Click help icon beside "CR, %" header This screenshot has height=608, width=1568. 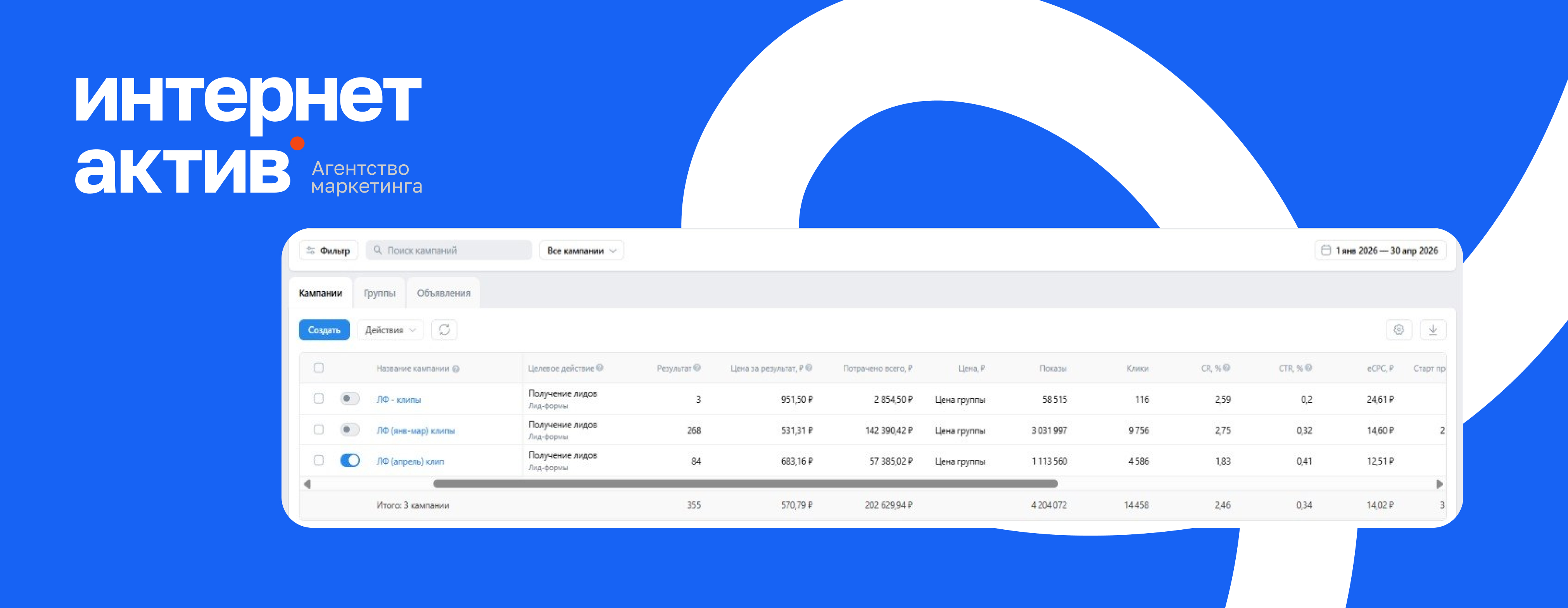click(x=1226, y=368)
